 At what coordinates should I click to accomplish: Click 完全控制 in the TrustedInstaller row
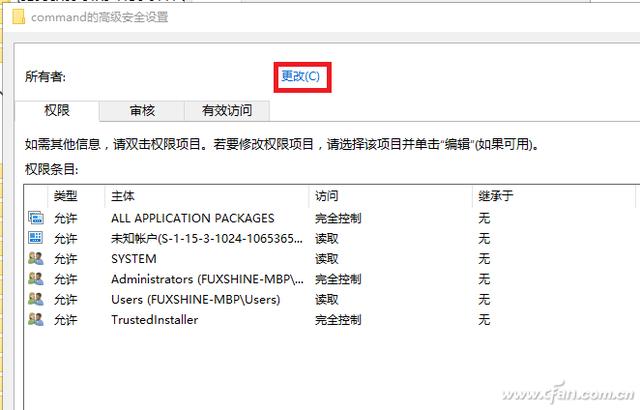point(338,319)
